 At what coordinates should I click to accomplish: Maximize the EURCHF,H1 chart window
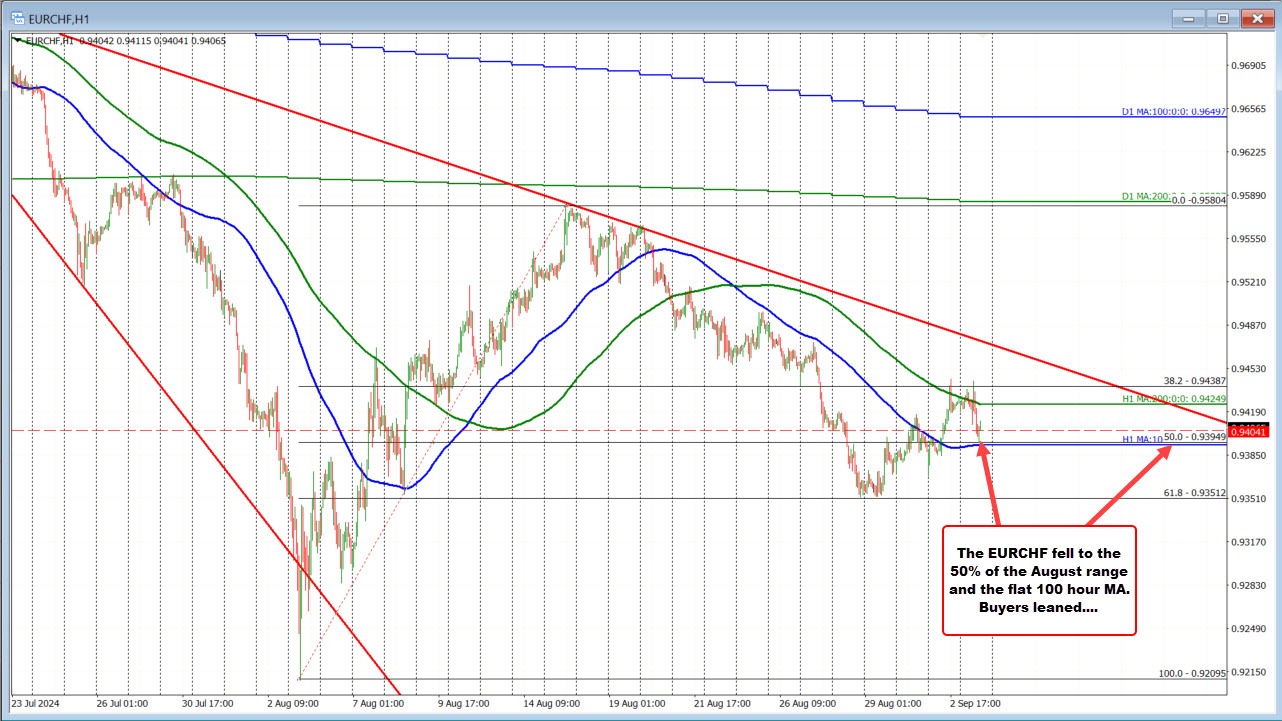(x=1223, y=17)
